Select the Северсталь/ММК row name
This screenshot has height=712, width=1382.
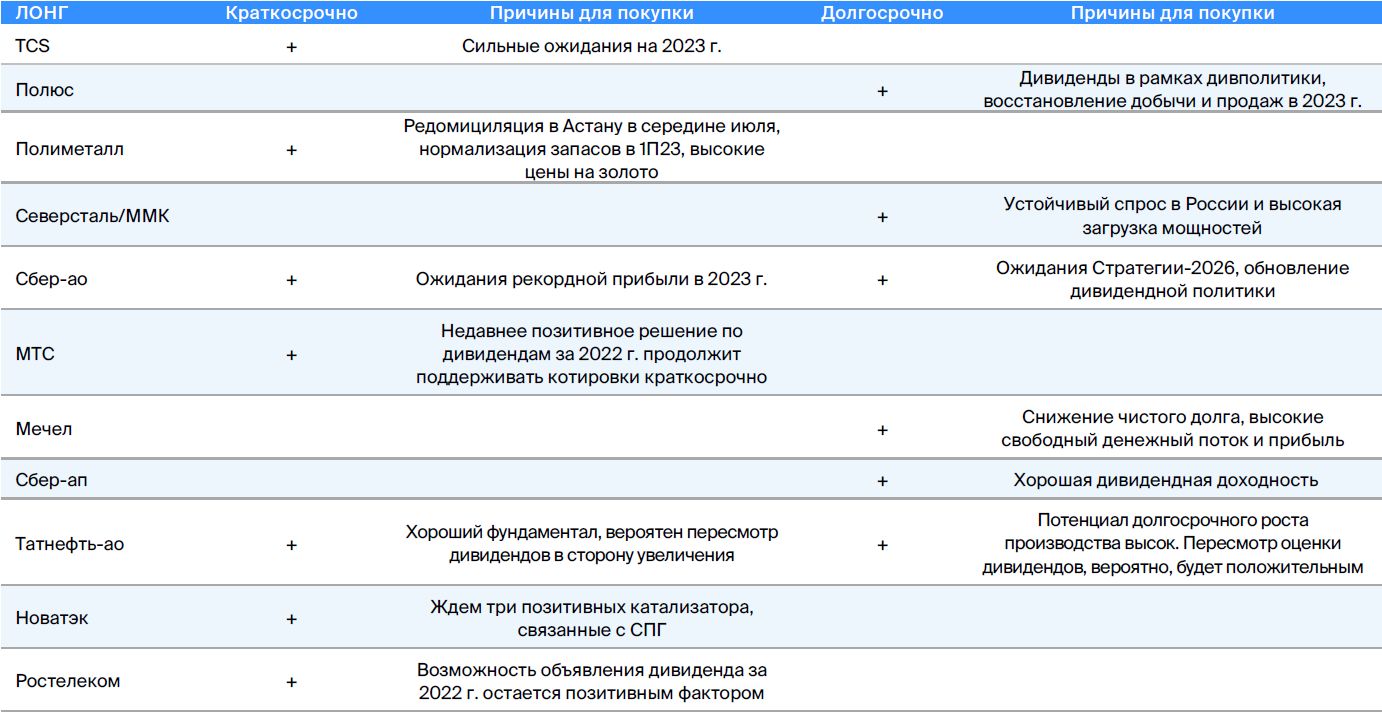coord(93,216)
